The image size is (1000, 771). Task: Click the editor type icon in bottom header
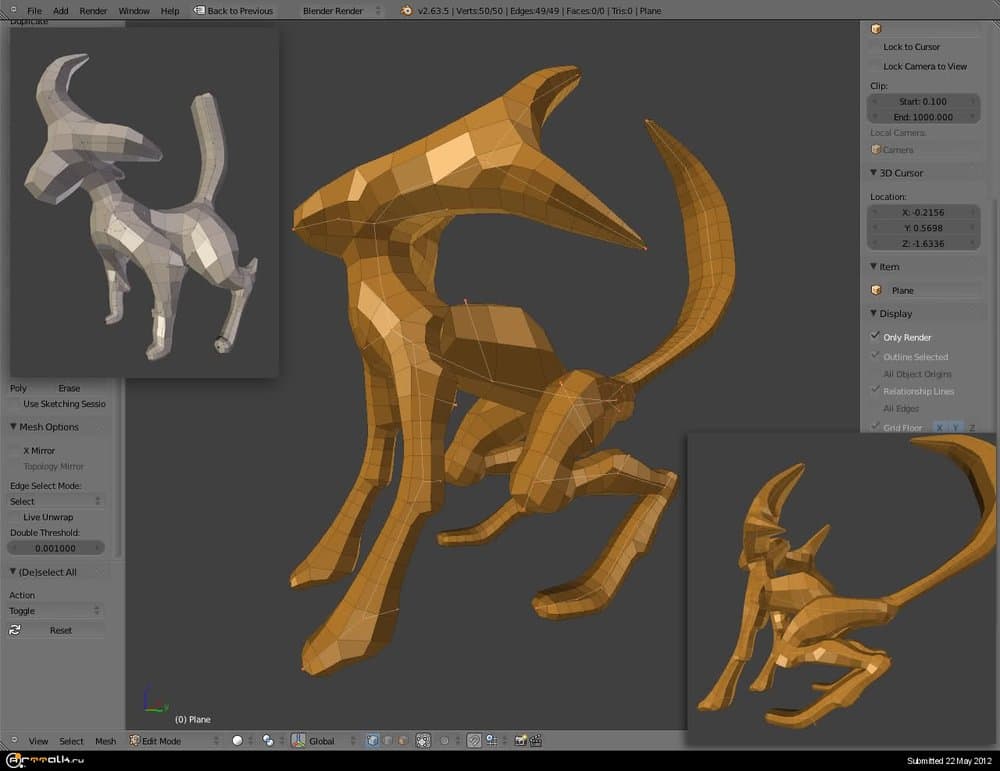[x=13, y=741]
